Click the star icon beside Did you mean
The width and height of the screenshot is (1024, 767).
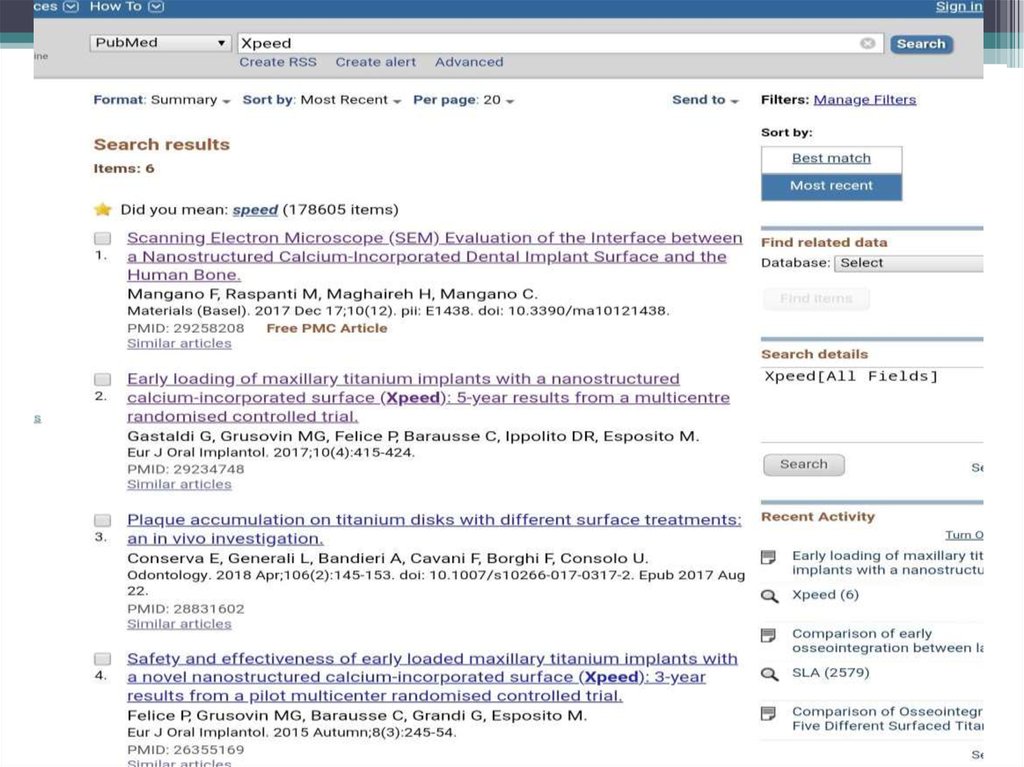[103, 209]
